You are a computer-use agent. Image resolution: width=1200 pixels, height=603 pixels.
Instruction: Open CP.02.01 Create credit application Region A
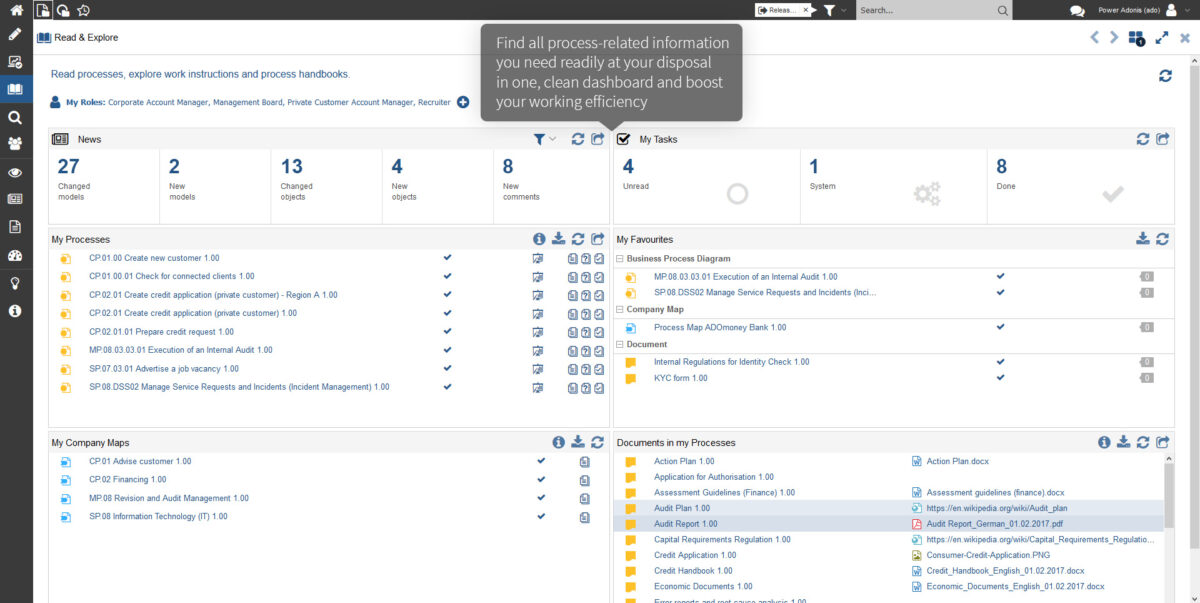tap(213, 295)
